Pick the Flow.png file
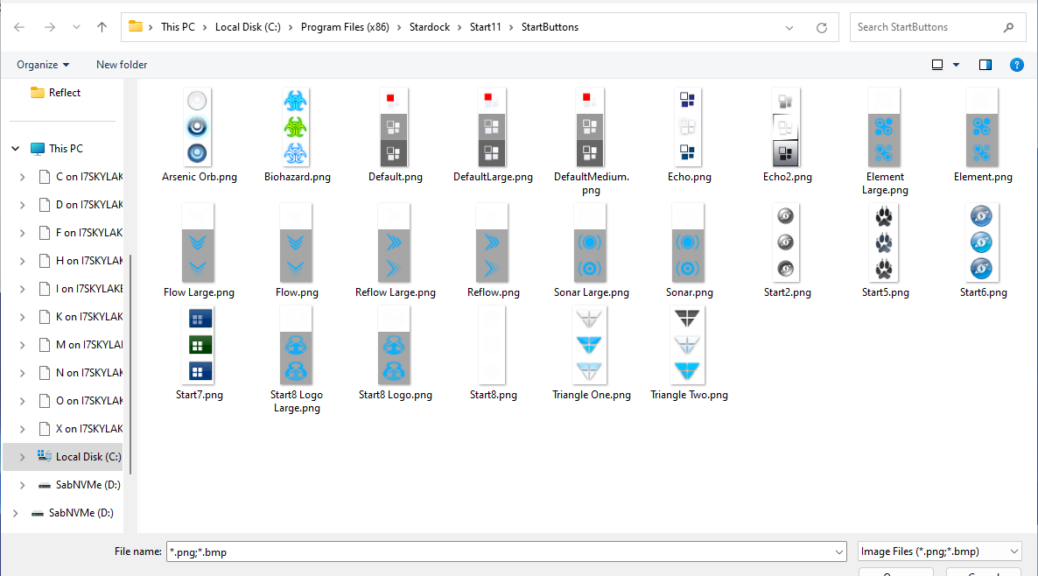 coord(295,243)
